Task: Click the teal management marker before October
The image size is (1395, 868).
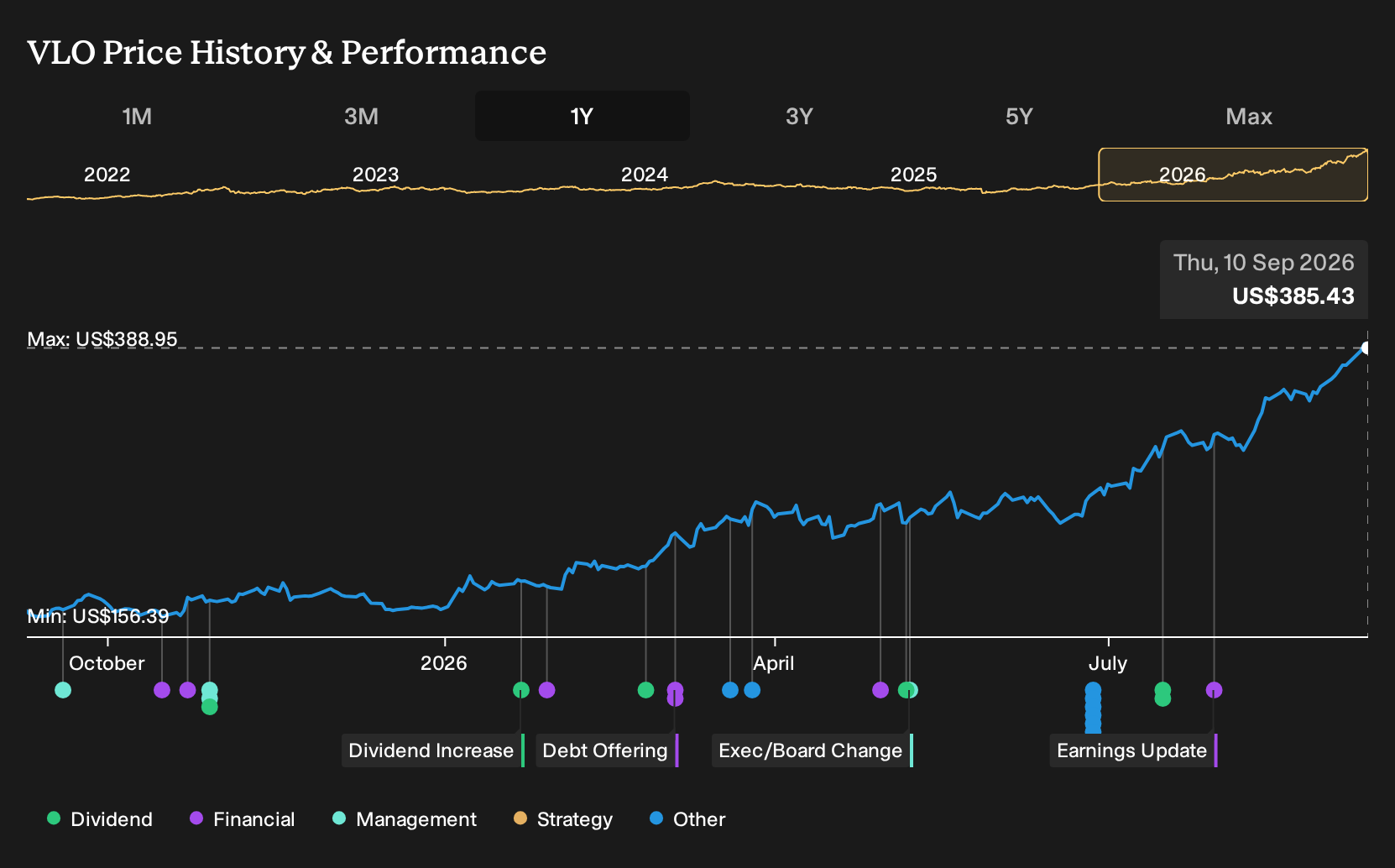Action: pyautogui.click(x=63, y=690)
